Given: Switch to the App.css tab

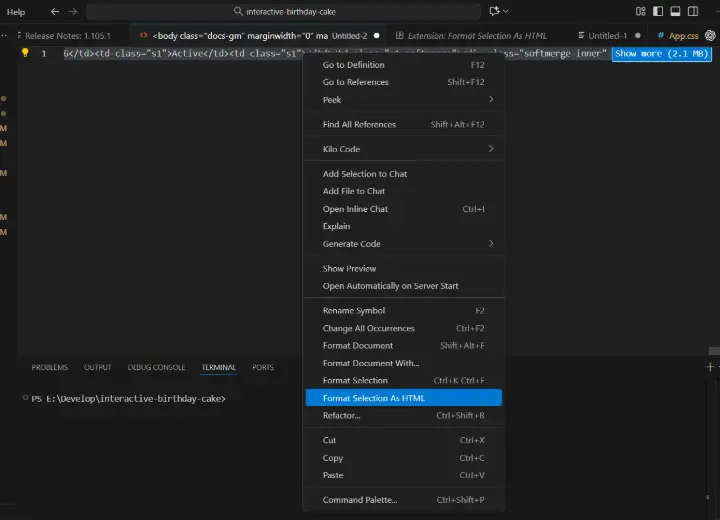Looking at the screenshot, I should click(x=683, y=35).
